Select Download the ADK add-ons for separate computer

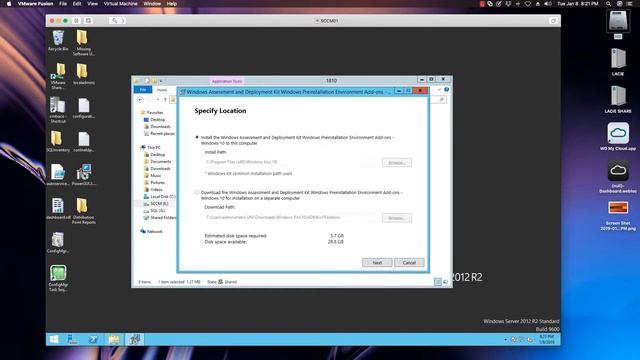197,192
